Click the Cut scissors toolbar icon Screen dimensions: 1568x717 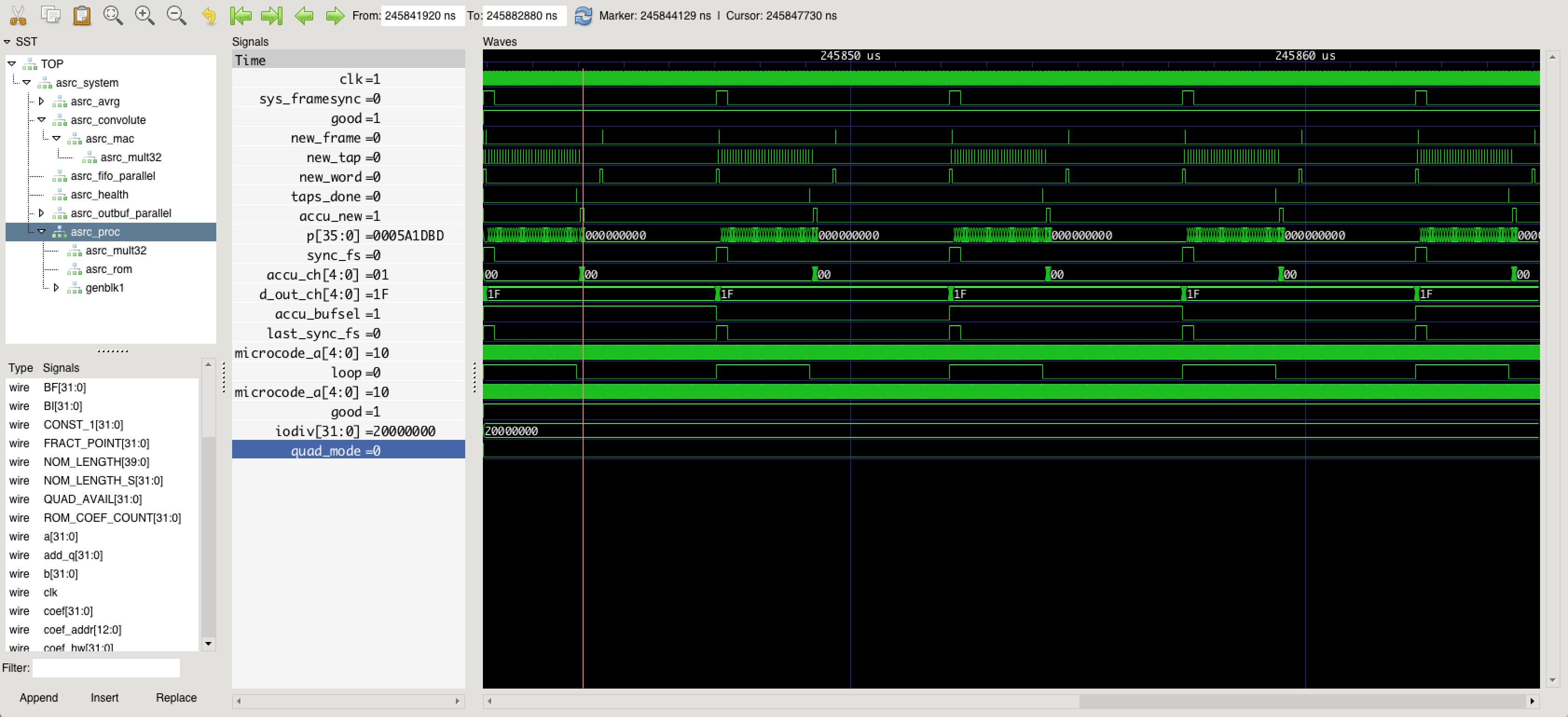(18, 15)
